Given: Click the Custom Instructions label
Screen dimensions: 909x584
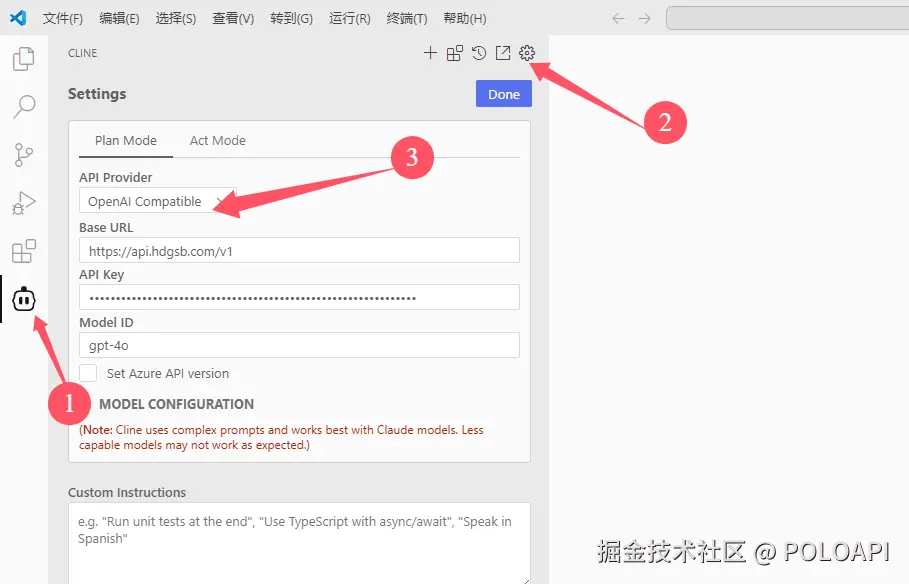Looking at the screenshot, I should pyautogui.click(x=127, y=492).
